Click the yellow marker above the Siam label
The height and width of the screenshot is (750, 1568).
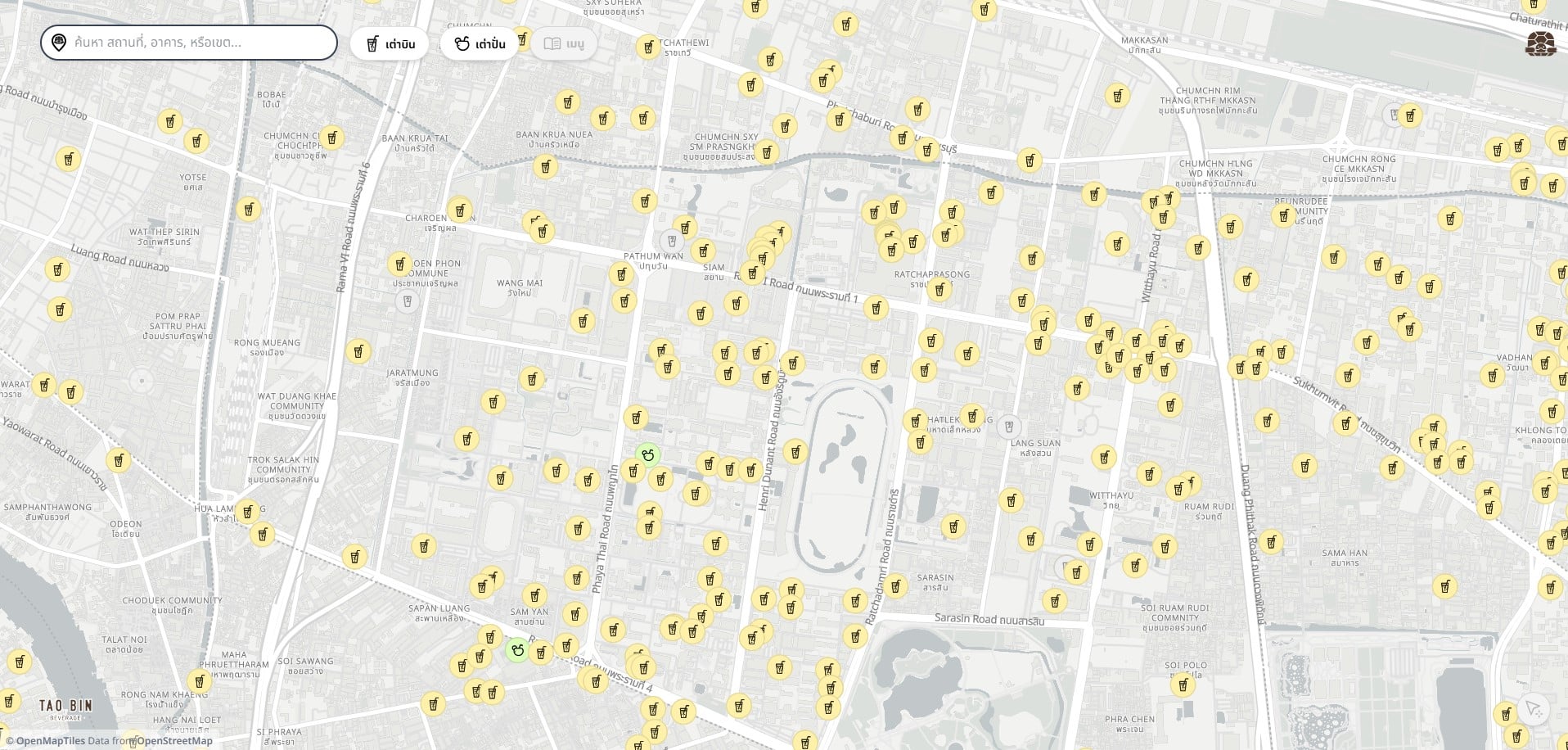(x=703, y=251)
